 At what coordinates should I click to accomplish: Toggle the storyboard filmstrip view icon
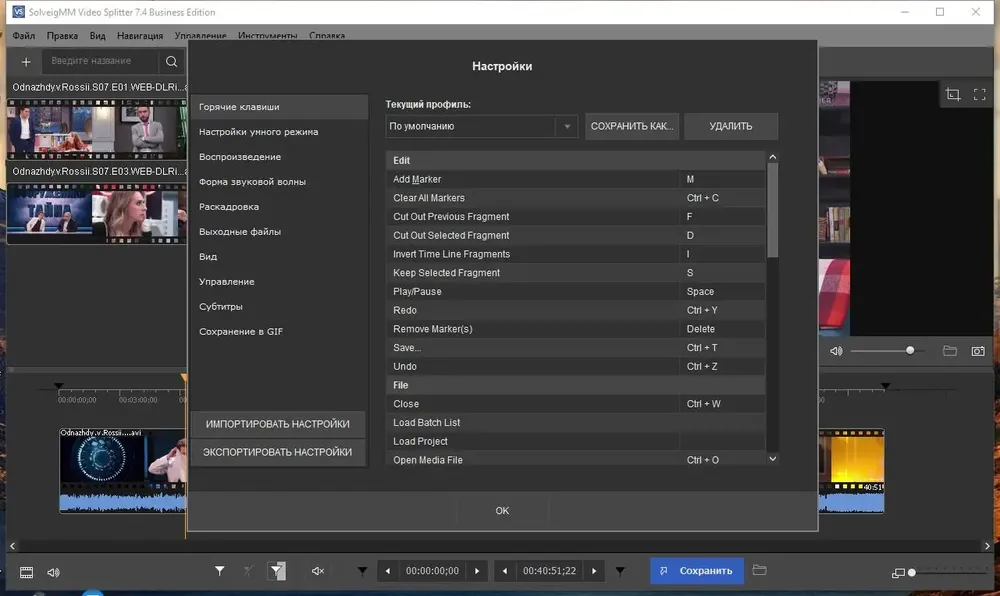click(x=26, y=572)
